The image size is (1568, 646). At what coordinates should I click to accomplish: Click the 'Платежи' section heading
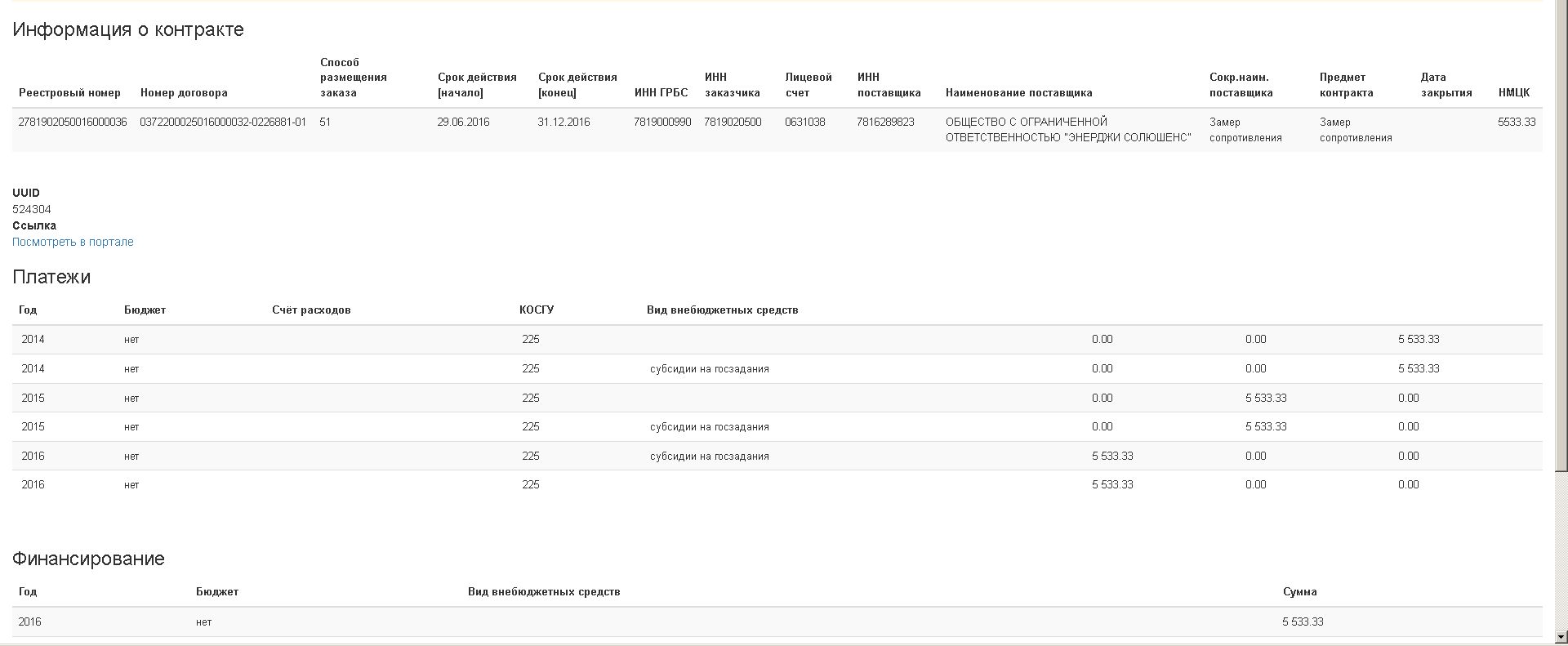(51, 277)
